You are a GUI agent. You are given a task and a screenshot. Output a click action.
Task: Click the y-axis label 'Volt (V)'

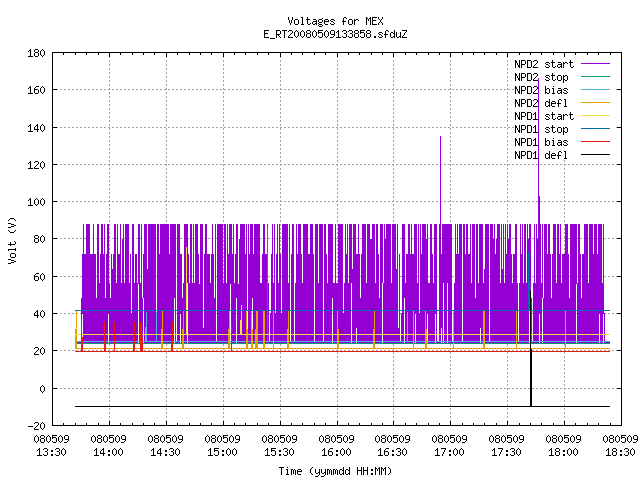pos(12,240)
